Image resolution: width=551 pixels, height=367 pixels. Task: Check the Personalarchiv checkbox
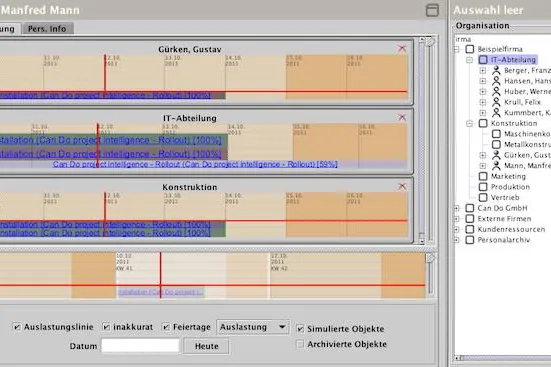(x=470, y=240)
